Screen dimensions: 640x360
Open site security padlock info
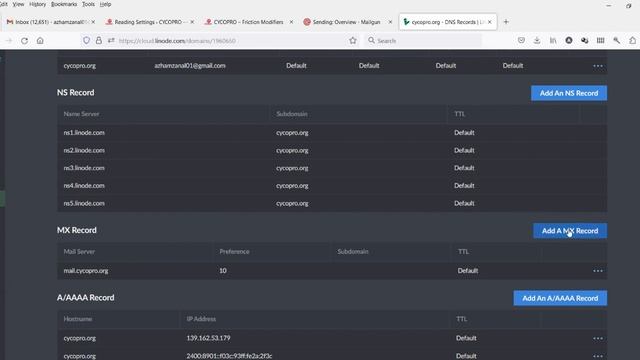pyautogui.click(x=98, y=41)
